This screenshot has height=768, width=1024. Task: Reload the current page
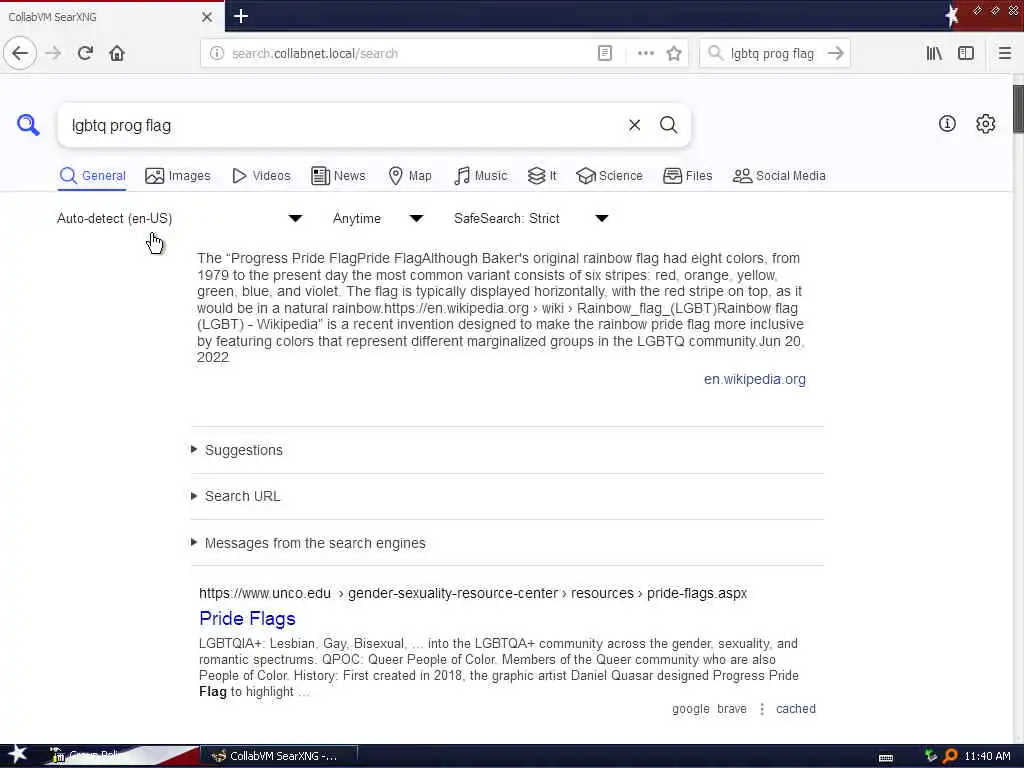(85, 53)
